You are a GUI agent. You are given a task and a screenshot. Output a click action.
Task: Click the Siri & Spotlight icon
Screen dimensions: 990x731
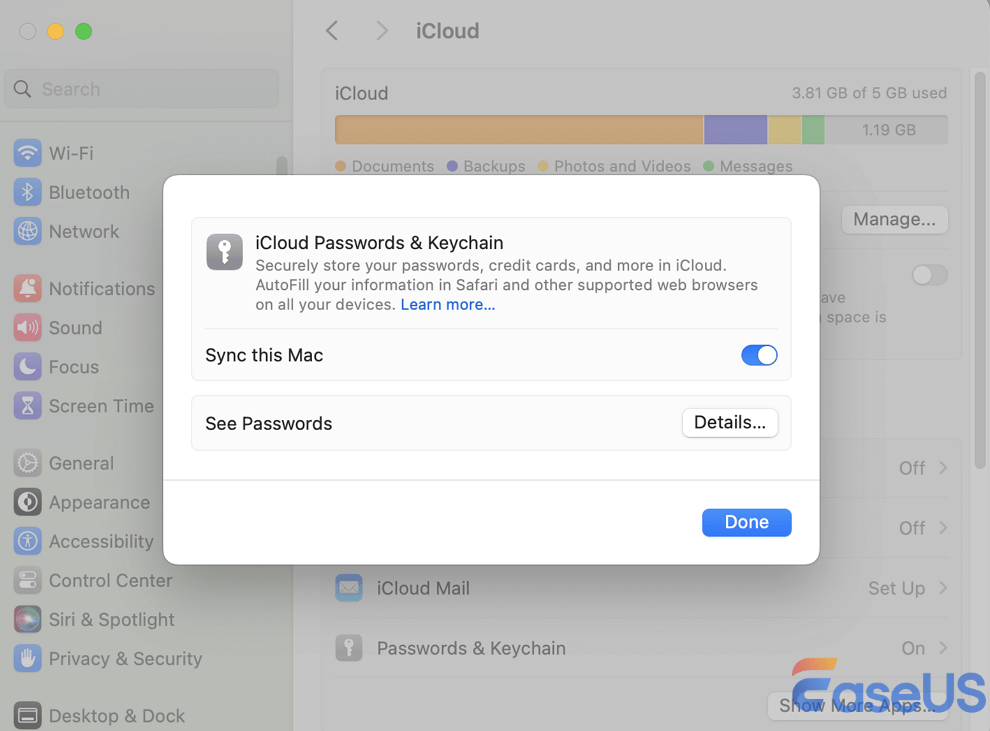27,619
